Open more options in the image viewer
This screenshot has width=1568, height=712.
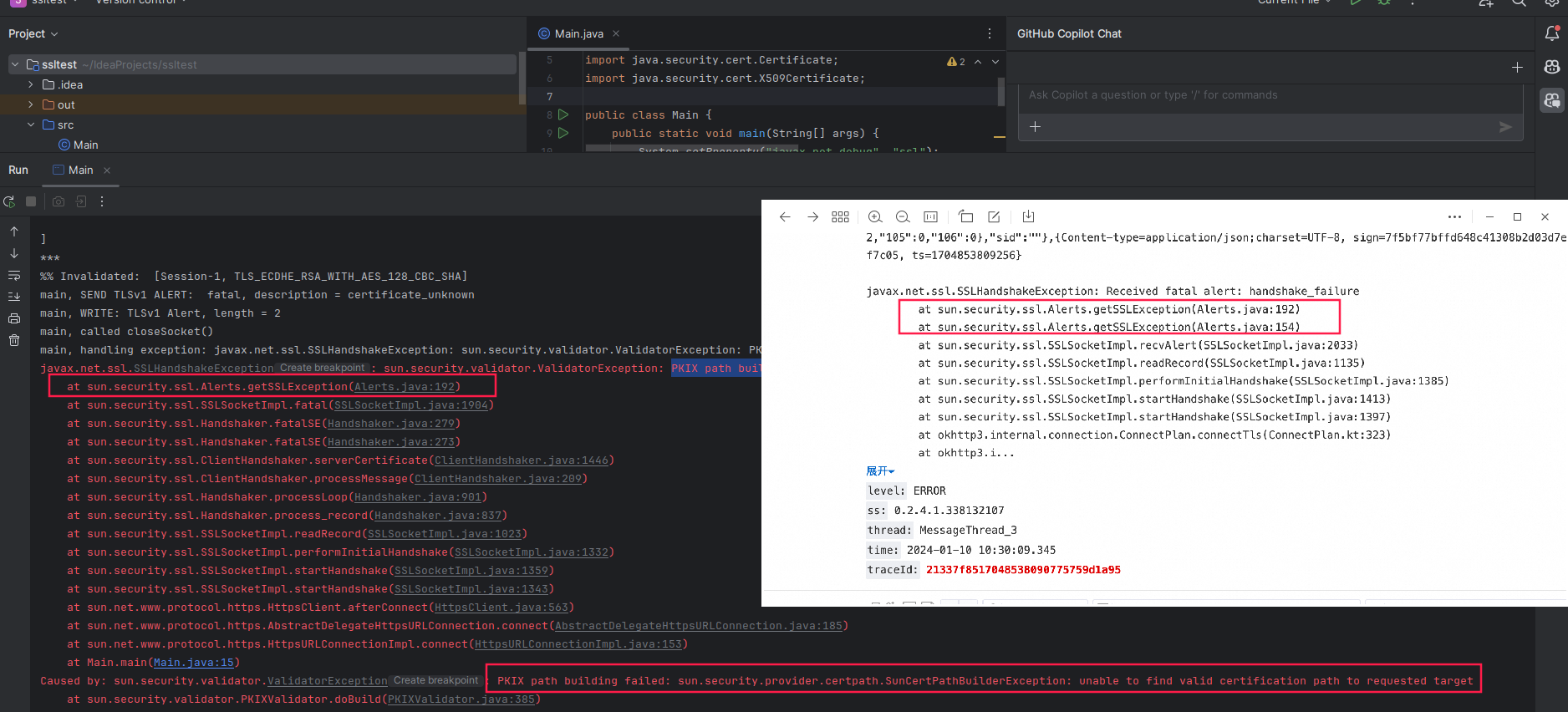coord(1454,216)
